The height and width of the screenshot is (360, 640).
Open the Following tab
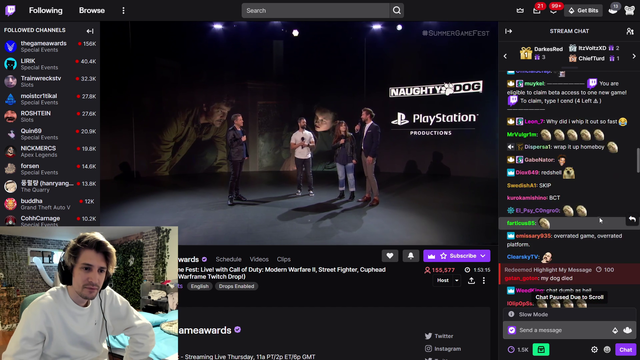pos(46,11)
